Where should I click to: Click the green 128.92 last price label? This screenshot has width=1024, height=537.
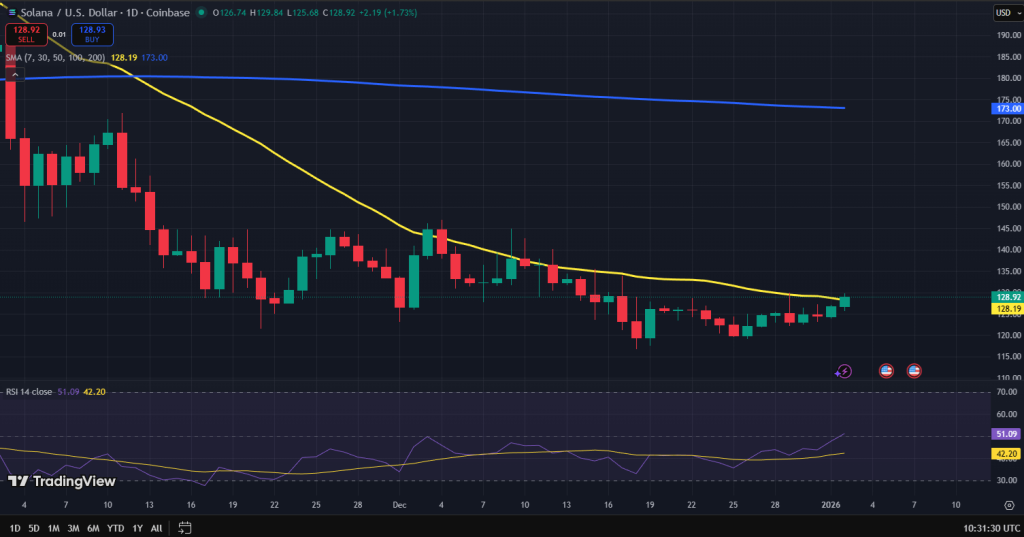(1007, 297)
